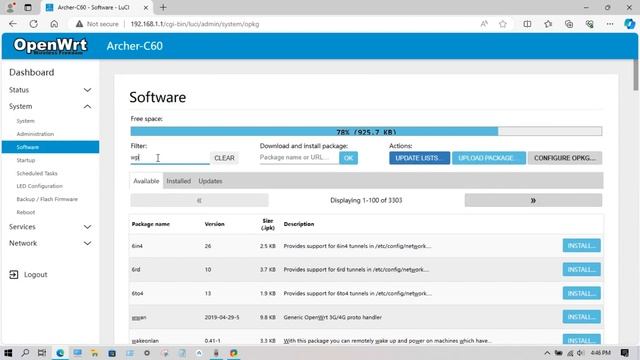Open the Collections icon
This screenshot has width=640, height=360.
pos(569,24)
